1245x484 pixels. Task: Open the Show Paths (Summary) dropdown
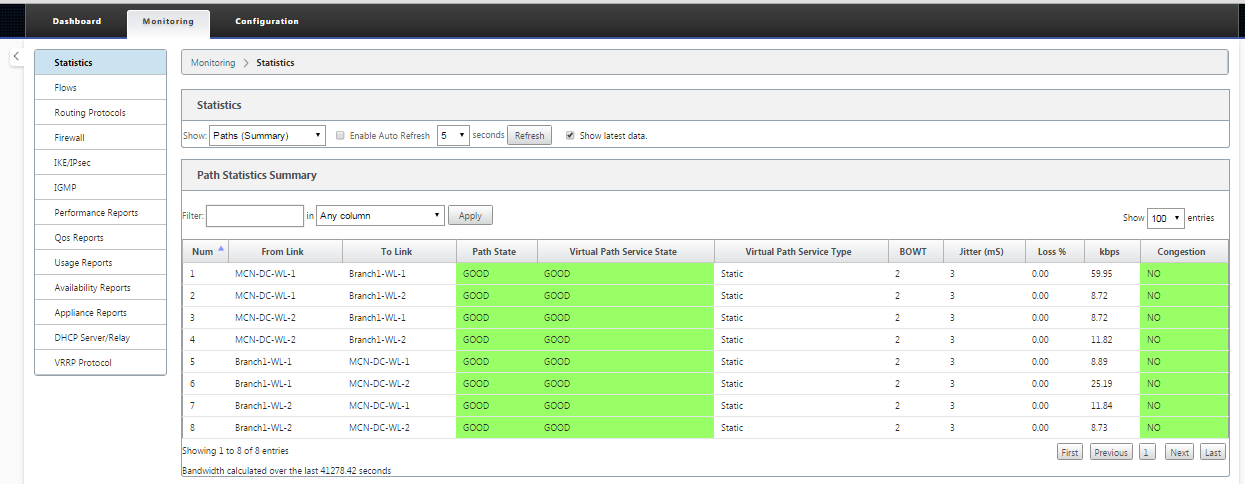coord(267,135)
